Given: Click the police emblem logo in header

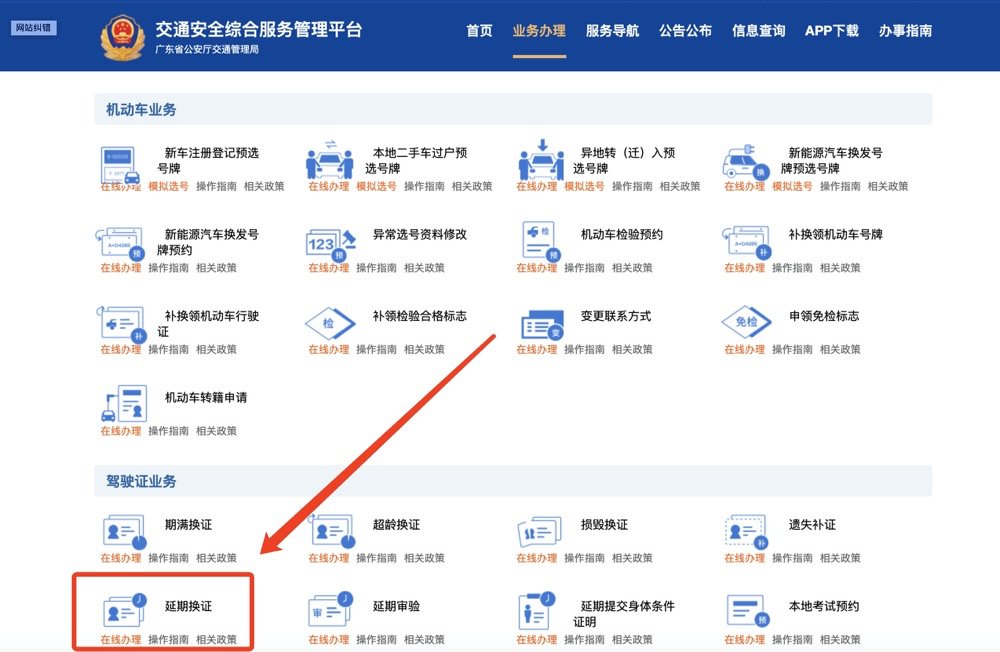Looking at the screenshot, I should (123, 36).
